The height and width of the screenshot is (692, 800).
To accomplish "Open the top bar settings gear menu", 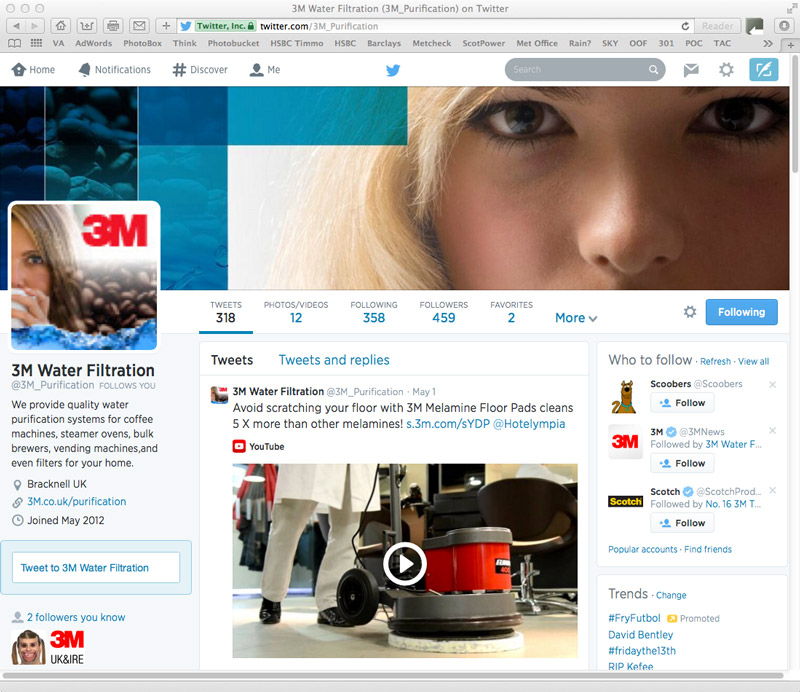I will point(727,70).
